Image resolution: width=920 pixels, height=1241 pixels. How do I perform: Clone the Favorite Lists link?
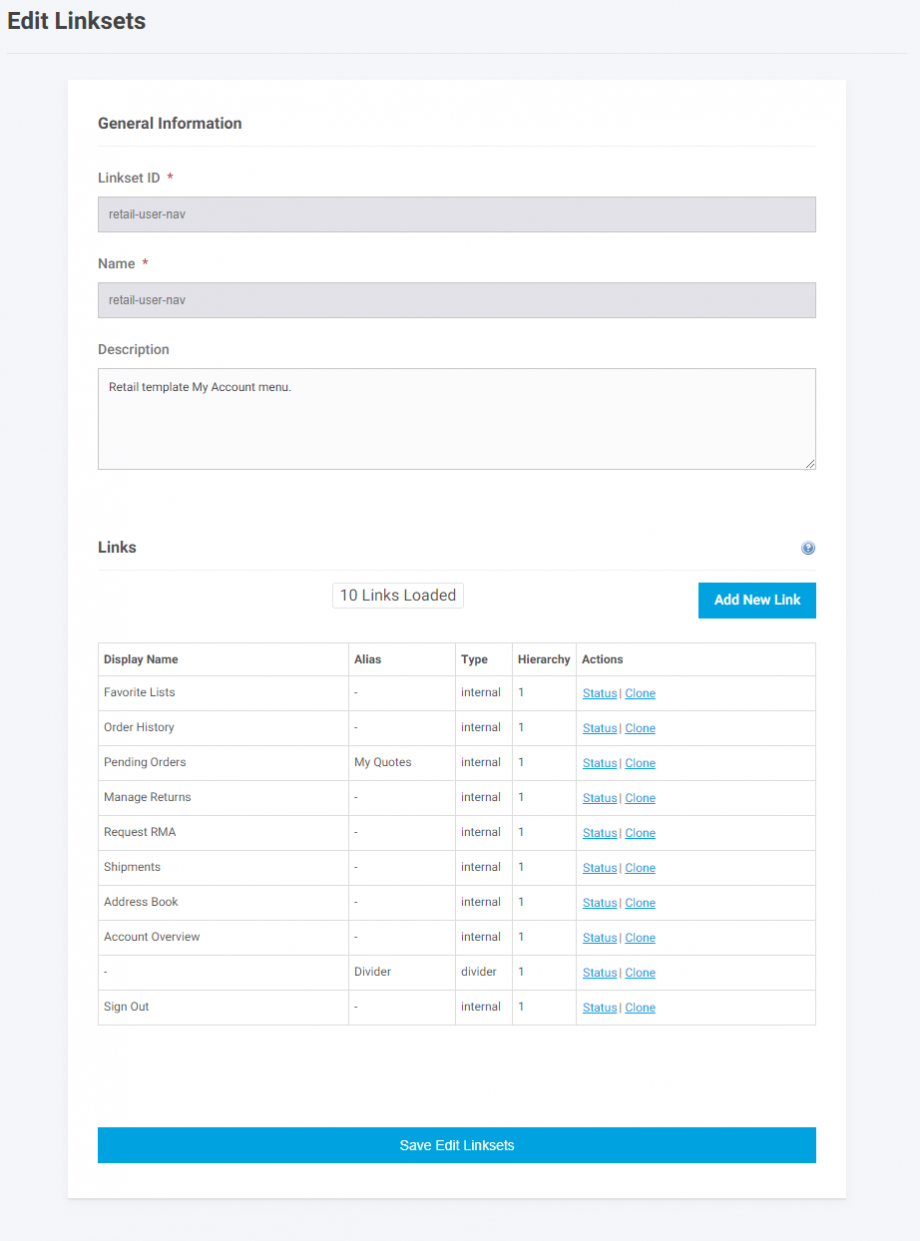(x=640, y=693)
